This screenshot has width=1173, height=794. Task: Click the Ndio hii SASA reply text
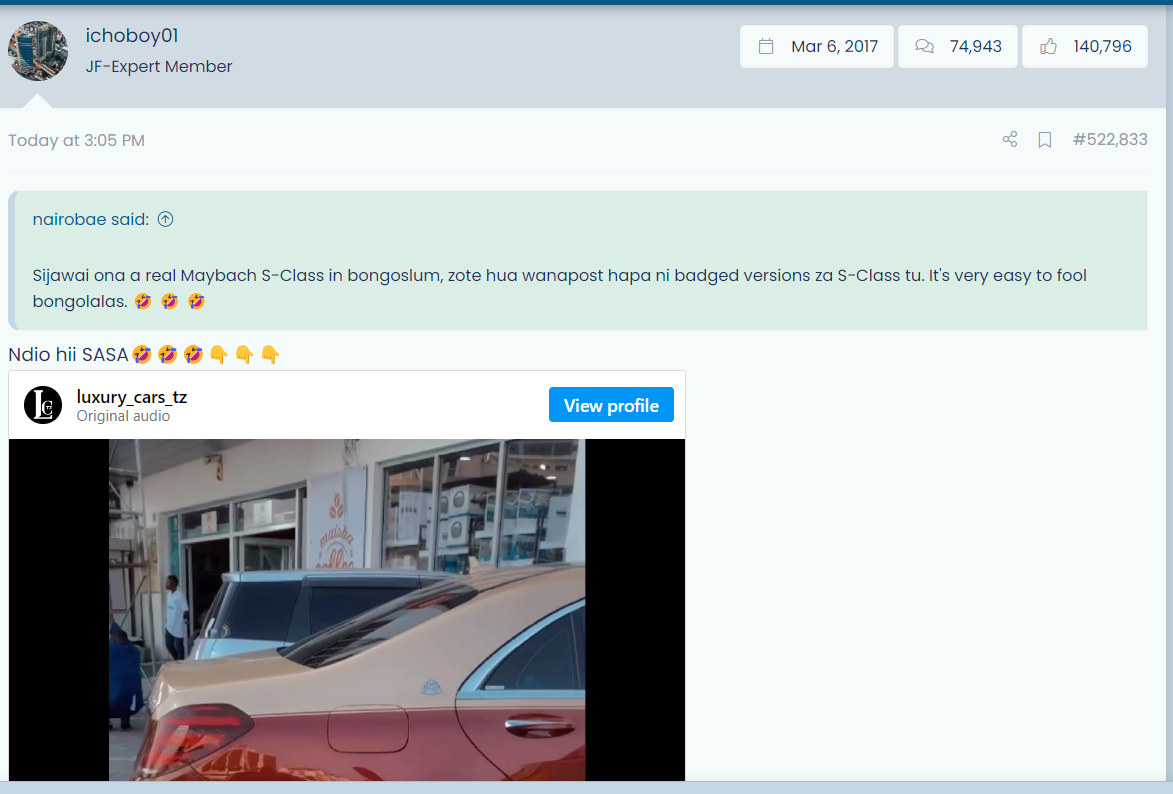(69, 355)
